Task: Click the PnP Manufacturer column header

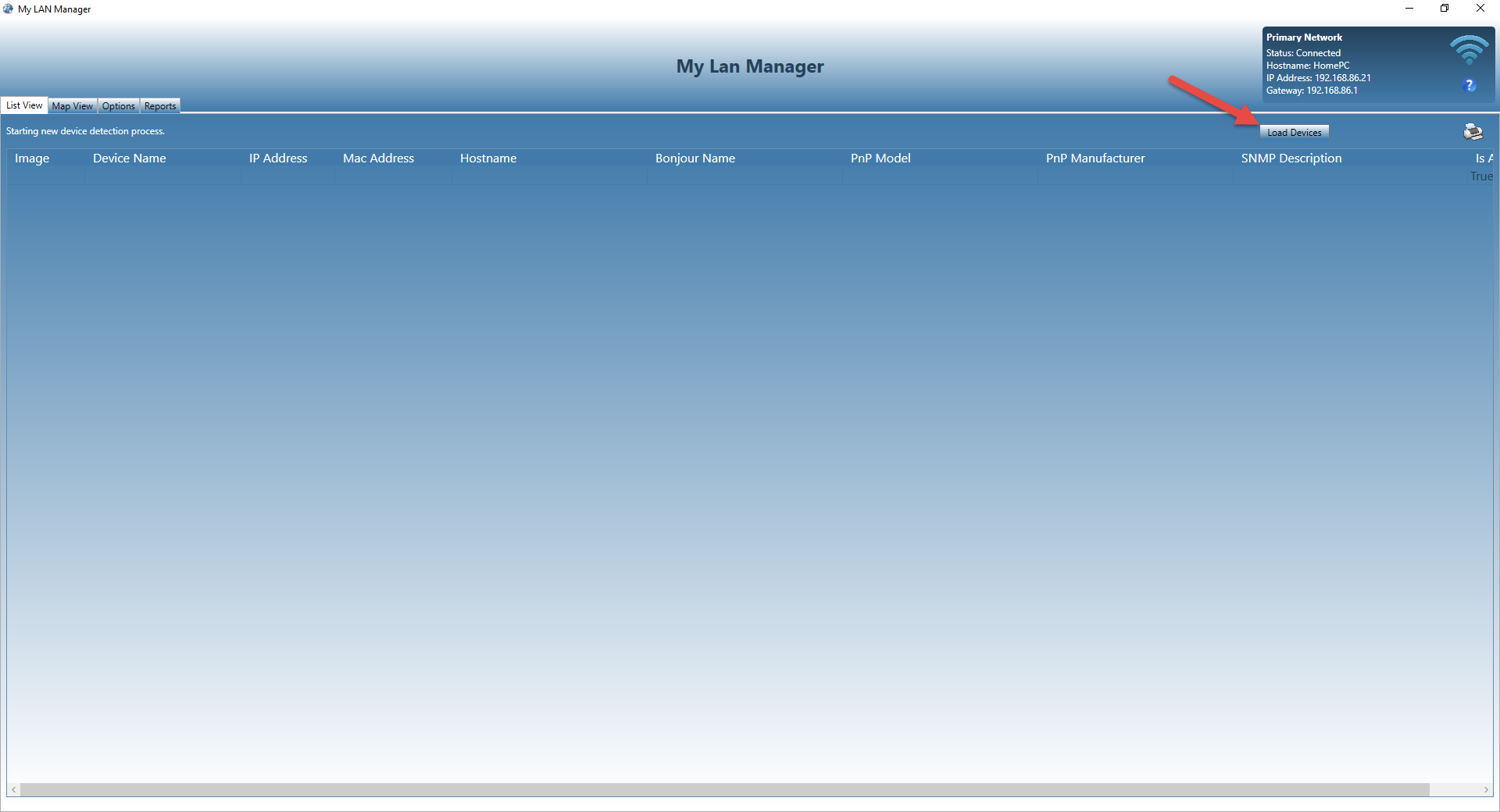Action: 1095,158
